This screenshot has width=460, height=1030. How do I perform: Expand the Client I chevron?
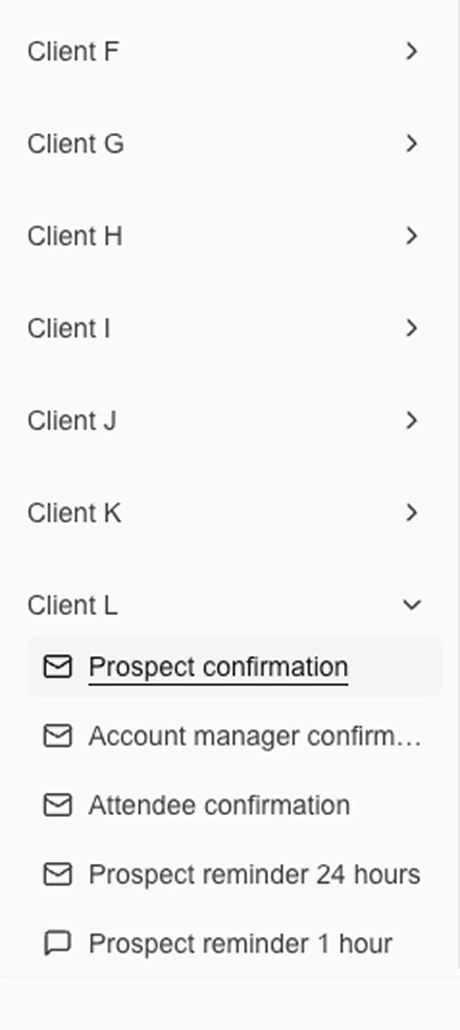click(x=411, y=328)
